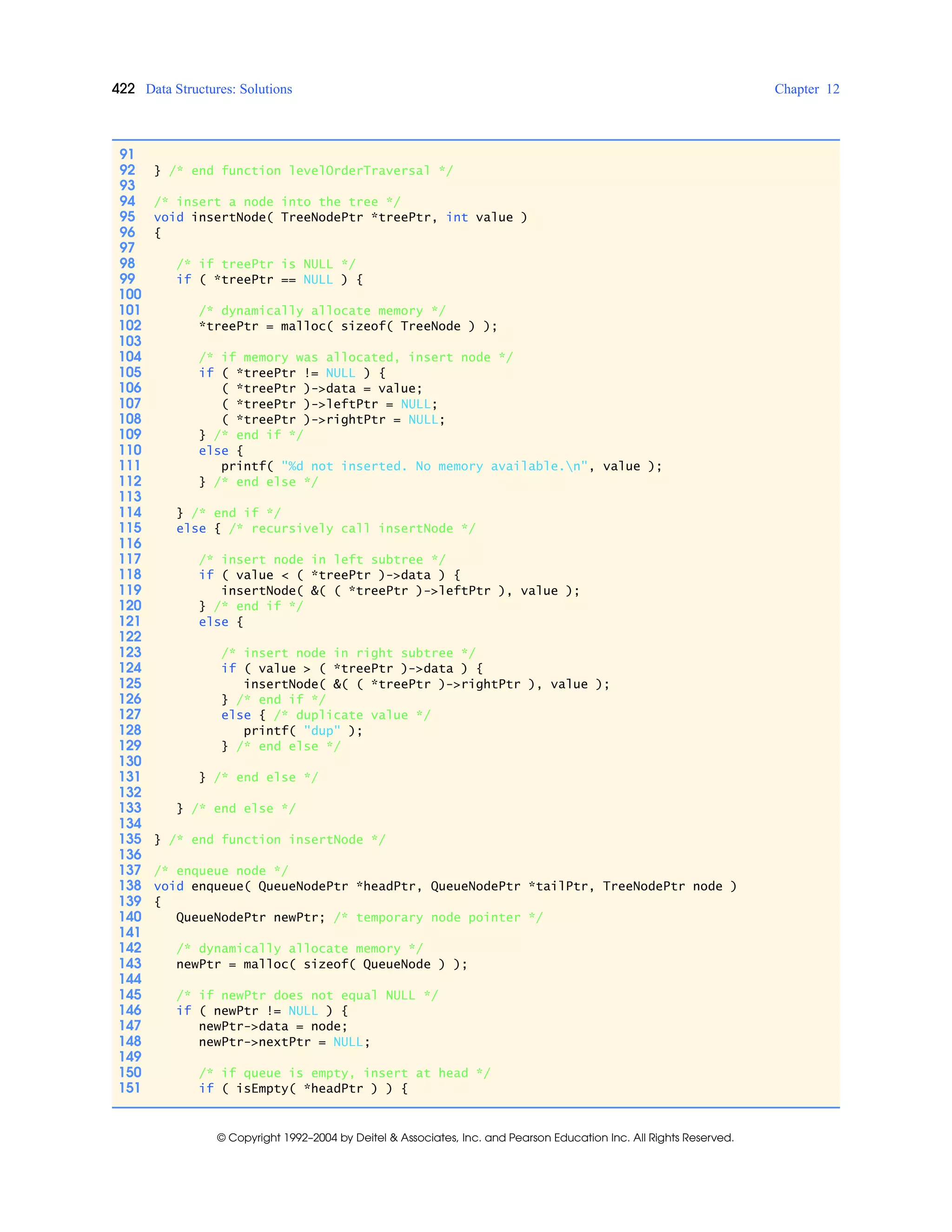This screenshot has width=952, height=1232.
Task: Click the comment 'if treePtr is NULL'
Action: 265,264
